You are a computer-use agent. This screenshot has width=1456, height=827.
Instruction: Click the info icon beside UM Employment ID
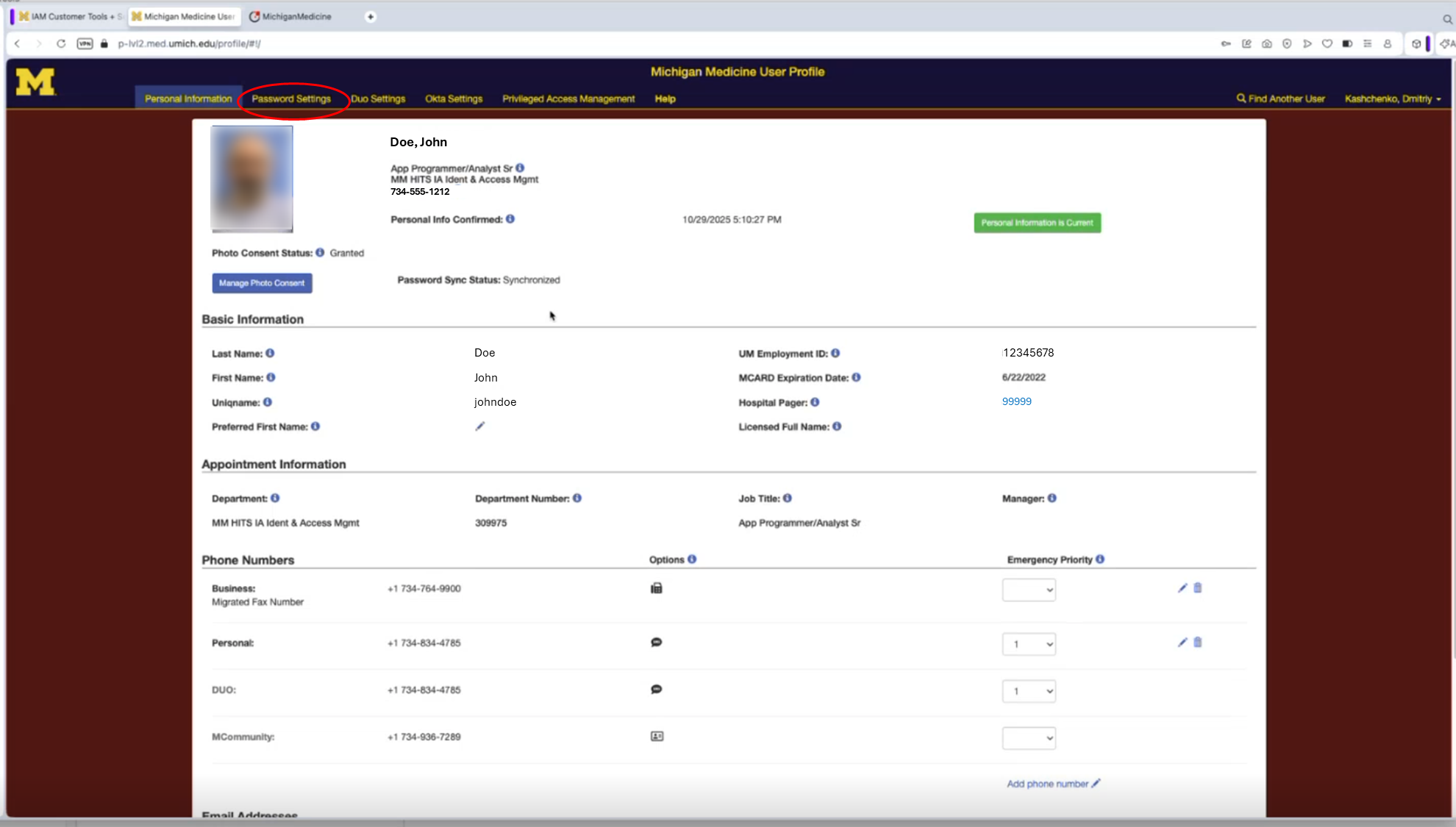(835, 354)
